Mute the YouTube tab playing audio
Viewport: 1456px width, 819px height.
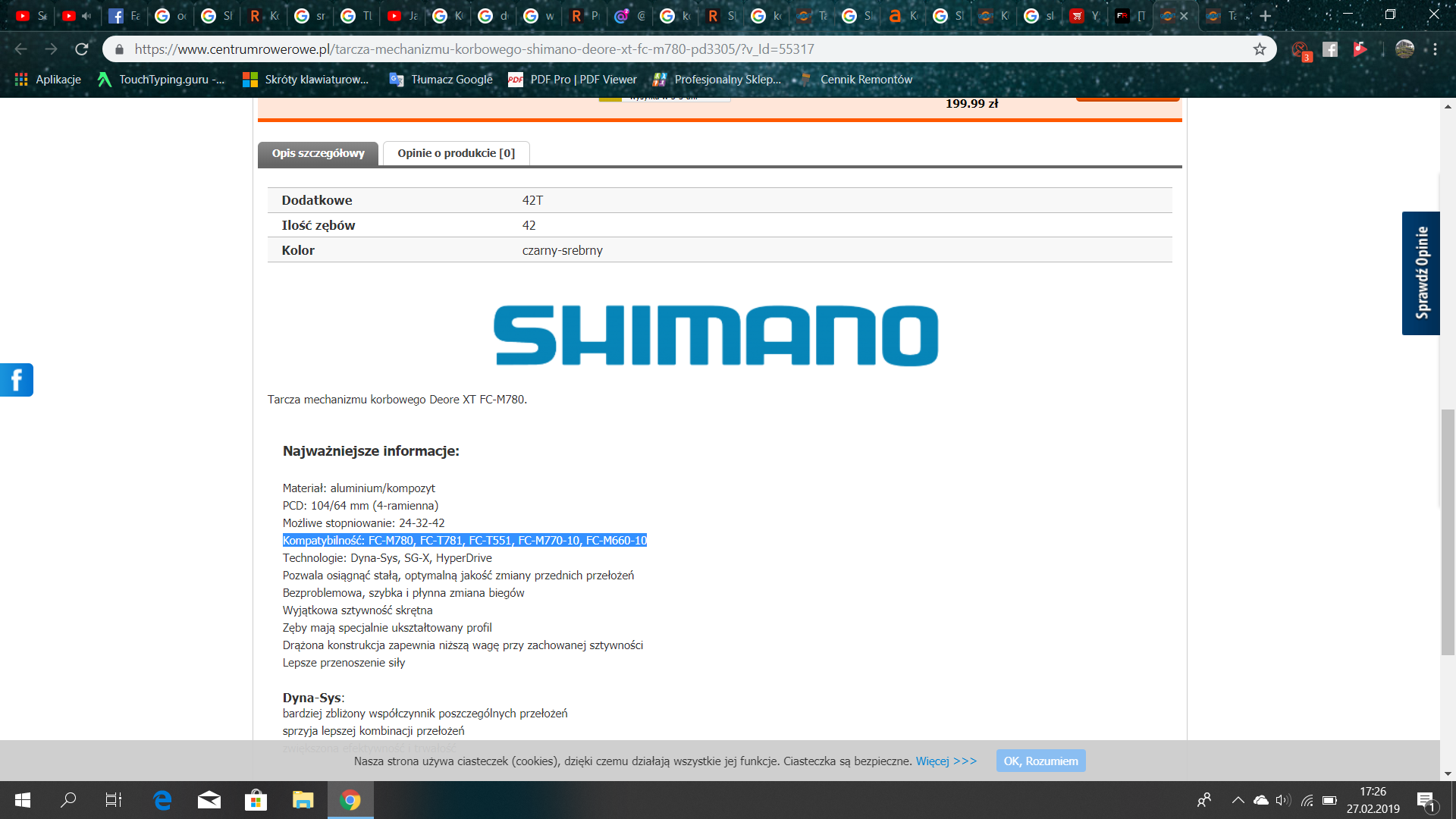[86, 16]
